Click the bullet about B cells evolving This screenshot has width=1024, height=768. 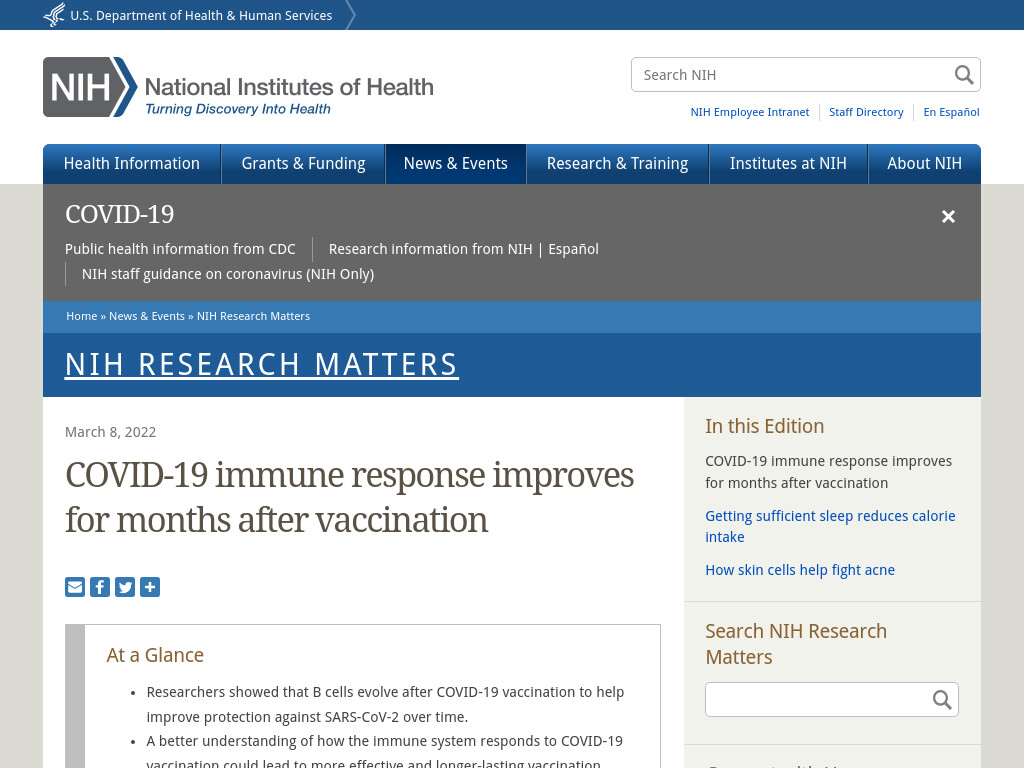[385, 705]
